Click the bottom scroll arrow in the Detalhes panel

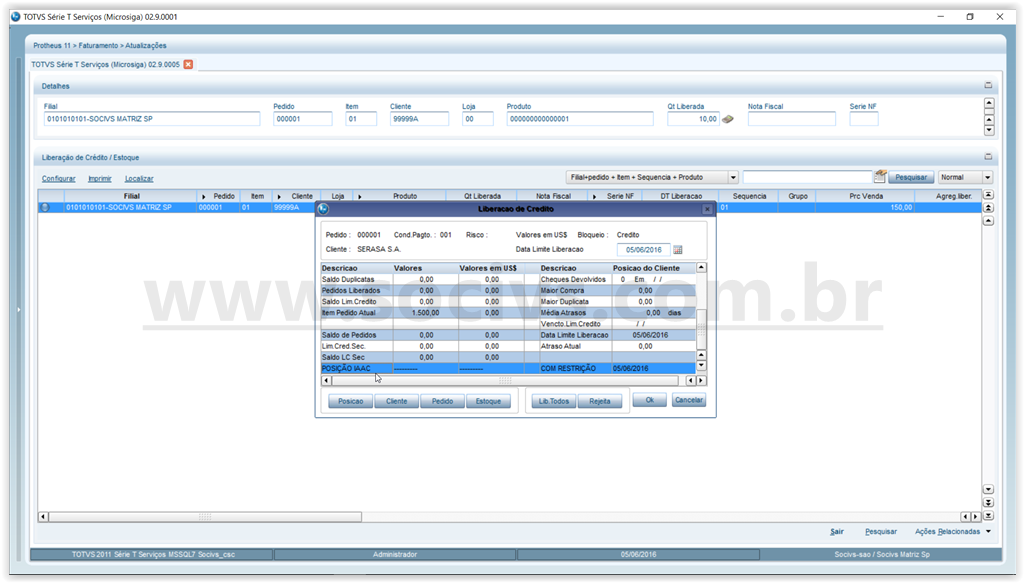point(989,130)
